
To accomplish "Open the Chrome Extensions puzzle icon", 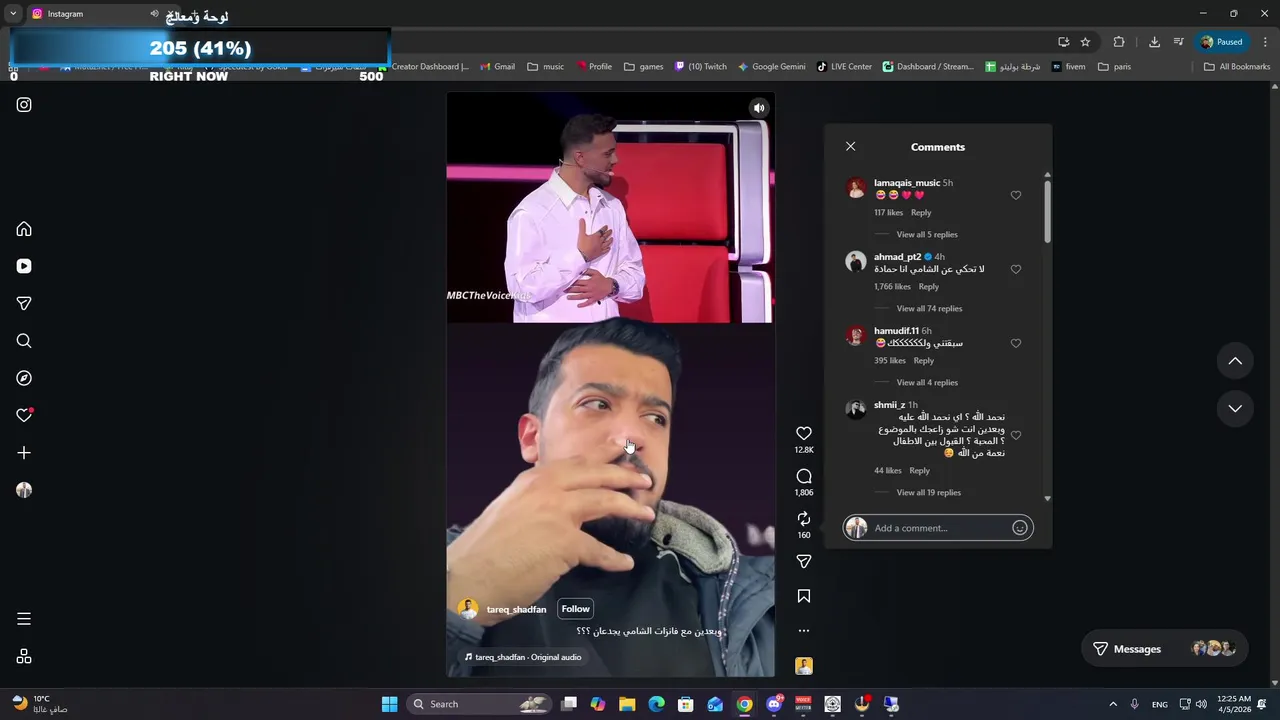I will coord(1119,42).
